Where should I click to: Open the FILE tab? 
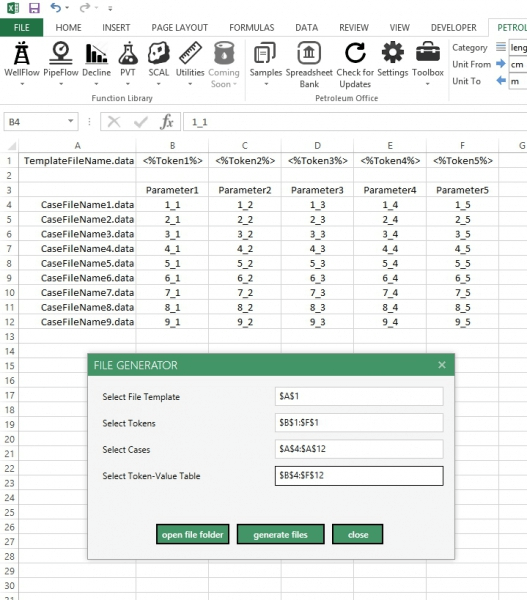[21, 28]
